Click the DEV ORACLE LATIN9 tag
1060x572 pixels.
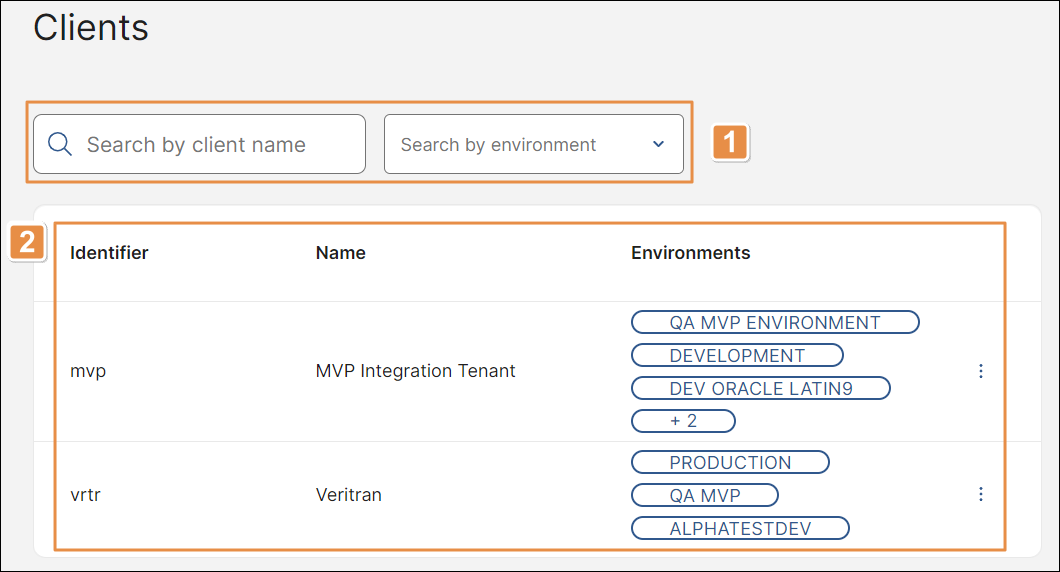point(760,388)
